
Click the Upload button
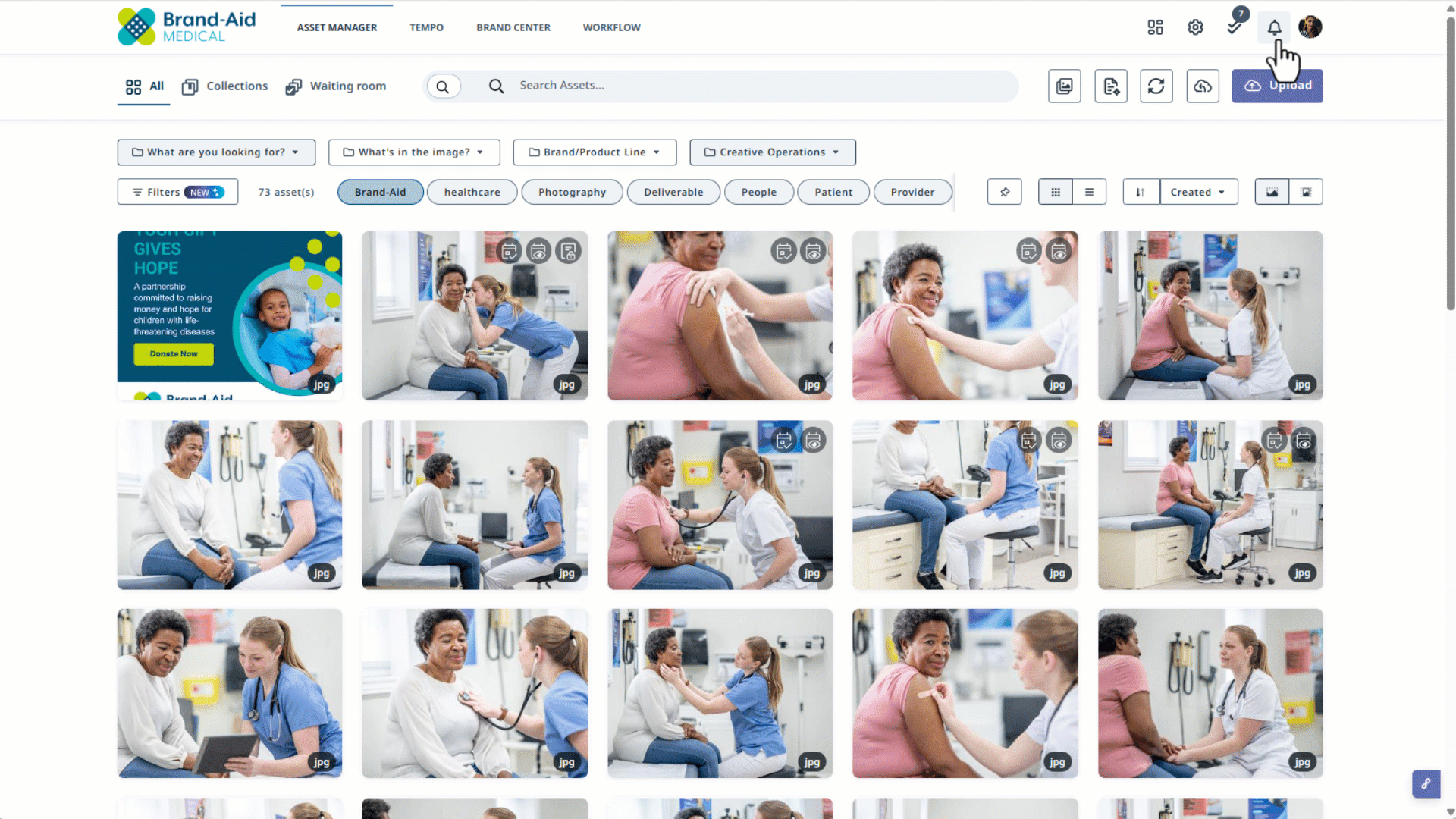(x=1277, y=86)
